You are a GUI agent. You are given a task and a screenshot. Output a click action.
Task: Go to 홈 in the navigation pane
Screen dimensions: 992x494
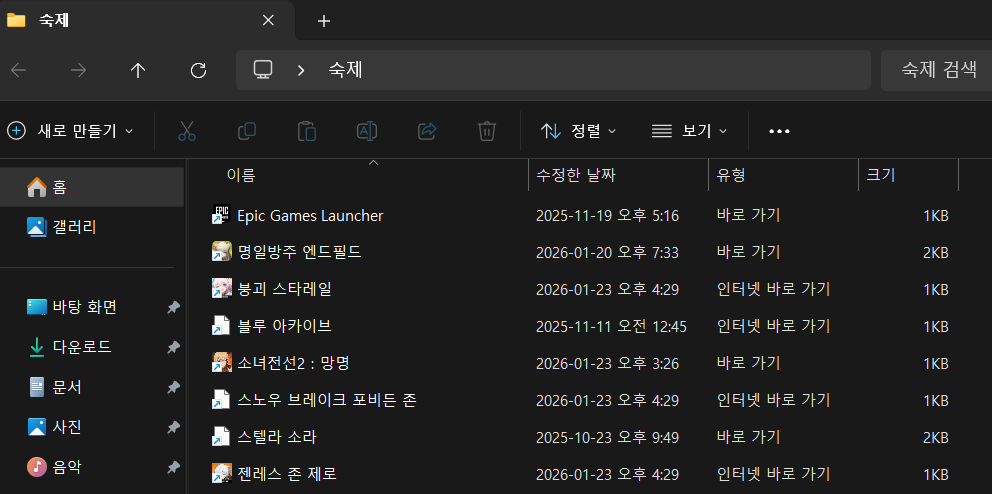click(x=92, y=187)
